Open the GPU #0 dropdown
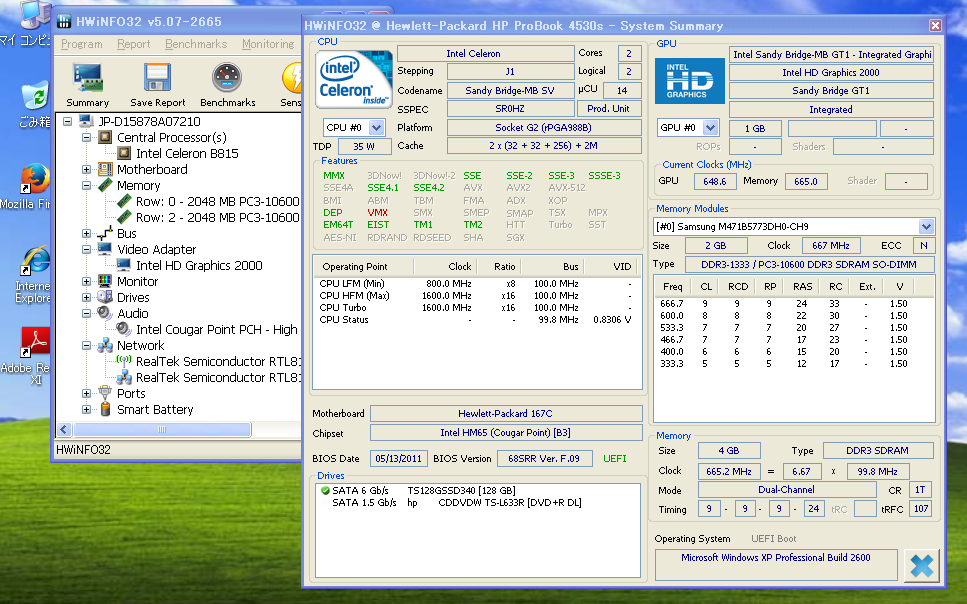 [x=710, y=128]
